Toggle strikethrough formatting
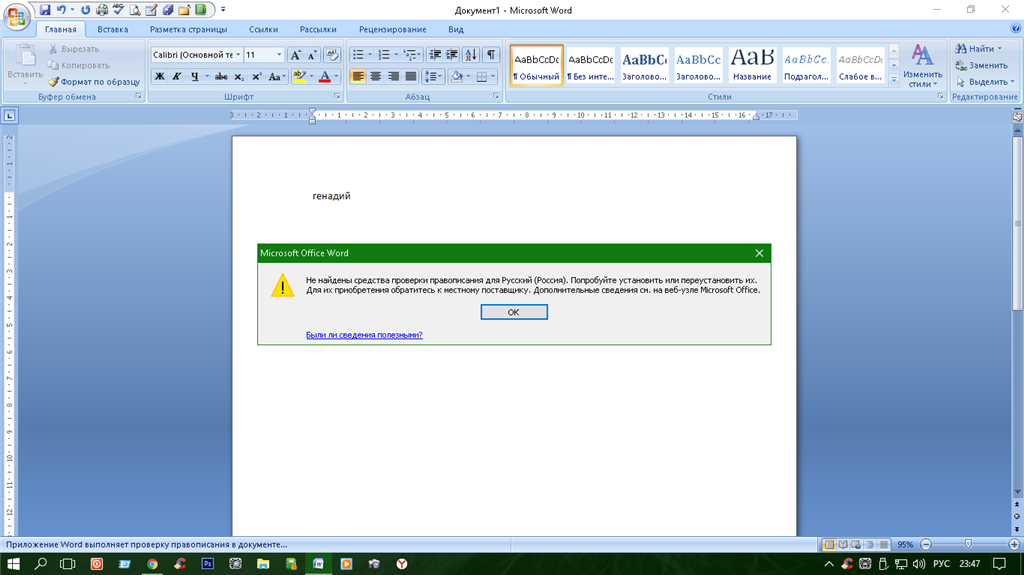1024x575 pixels. click(221, 76)
